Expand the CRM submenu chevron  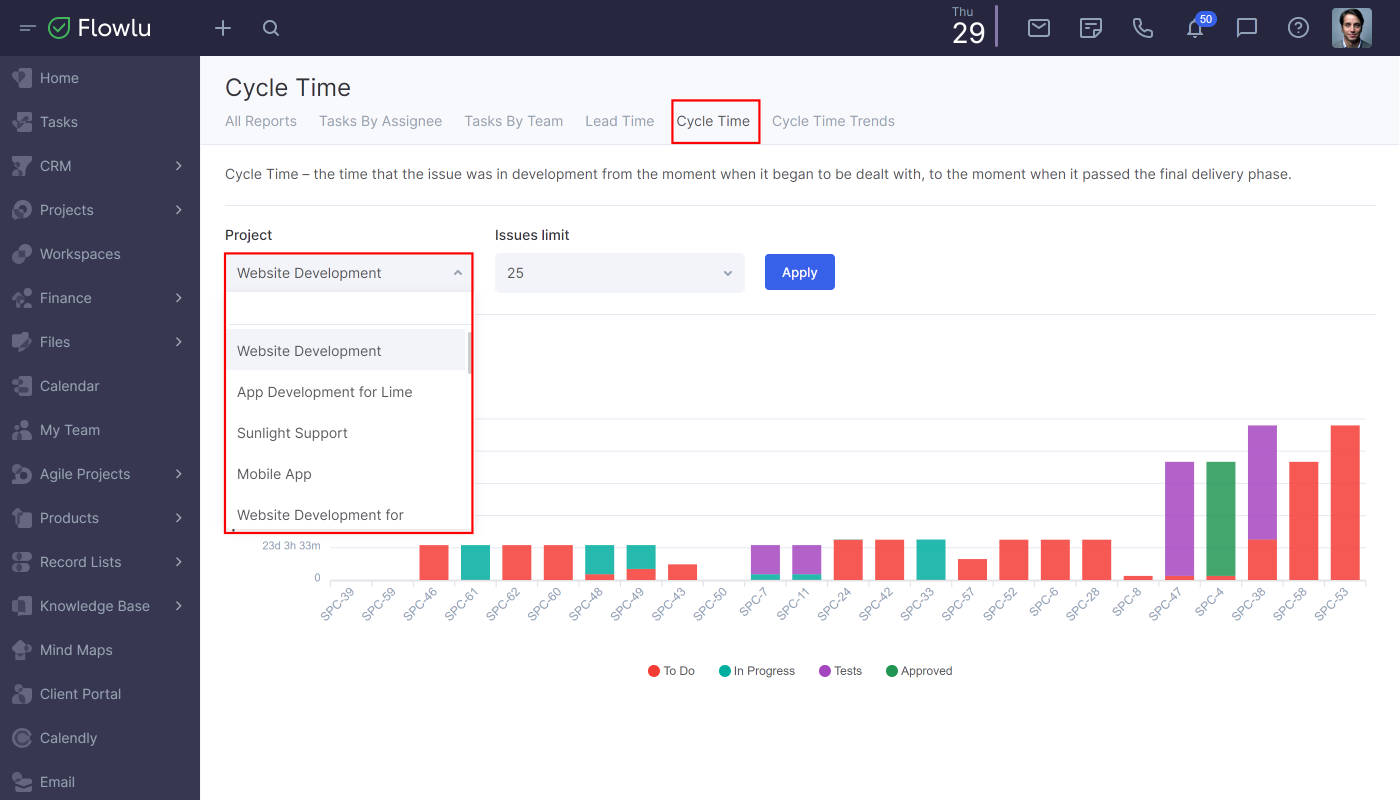[x=179, y=166]
